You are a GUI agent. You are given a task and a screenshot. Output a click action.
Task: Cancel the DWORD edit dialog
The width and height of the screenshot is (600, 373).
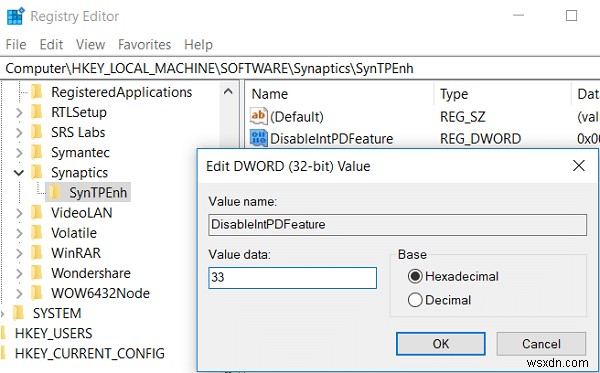tap(541, 344)
